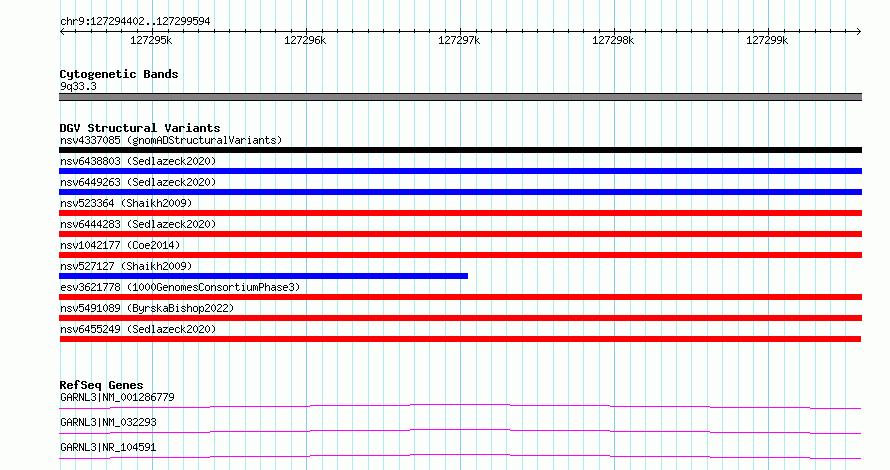Click the red bar for nsv6444283
Screen dimensions: 890x470
[x=460, y=234]
